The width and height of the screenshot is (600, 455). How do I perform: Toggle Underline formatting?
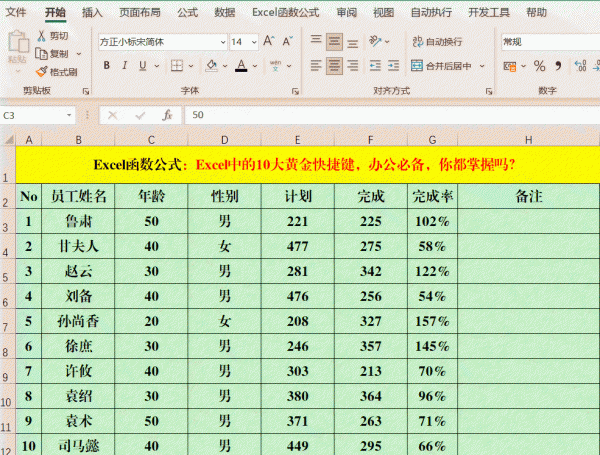point(143,66)
